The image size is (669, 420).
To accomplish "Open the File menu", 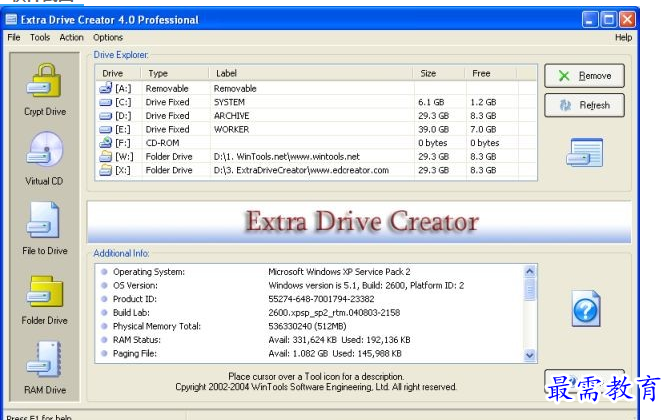I will (x=14, y=38).
